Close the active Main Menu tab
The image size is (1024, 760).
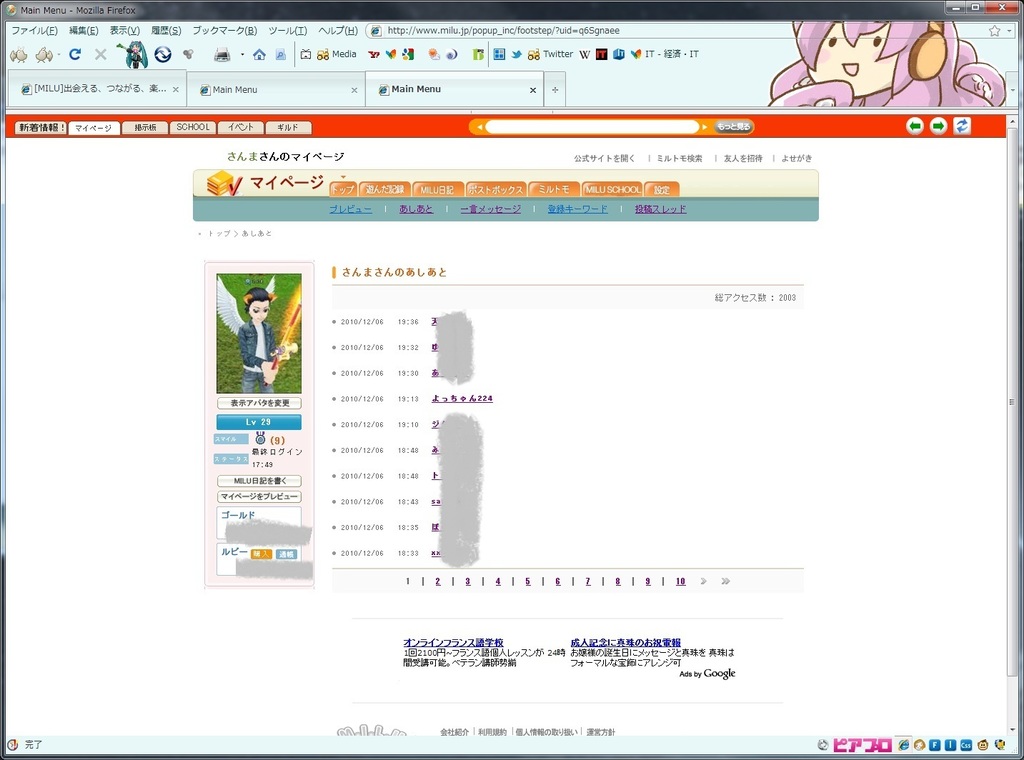[533, 90]
